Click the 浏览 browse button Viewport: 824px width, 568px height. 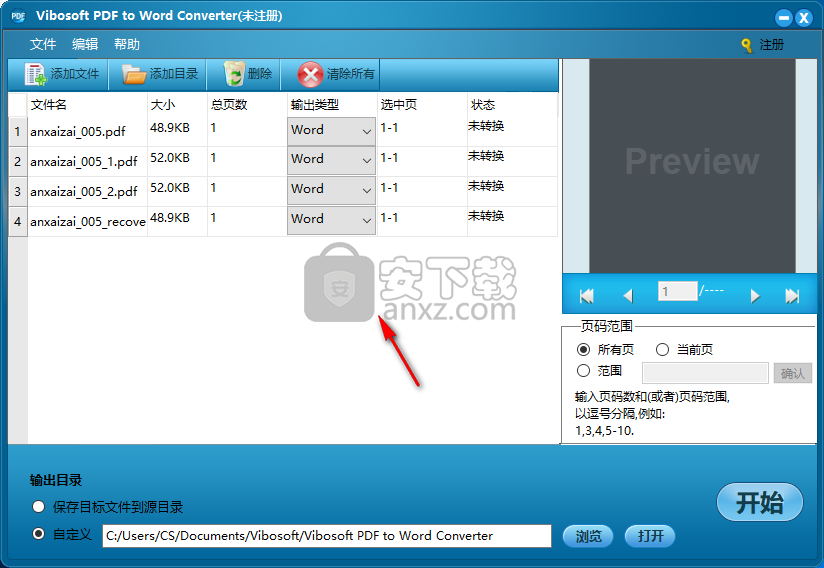588,536
